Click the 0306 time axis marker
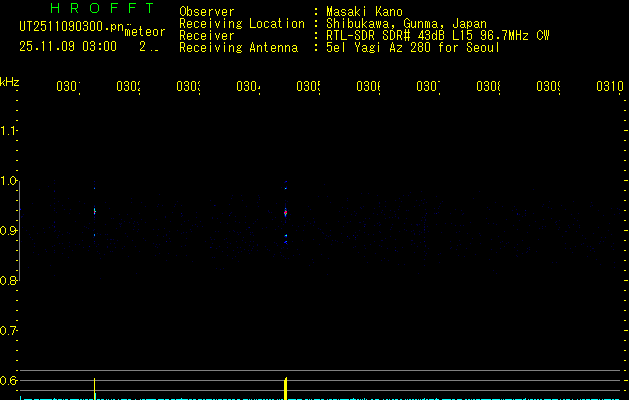 coord(368,87)
